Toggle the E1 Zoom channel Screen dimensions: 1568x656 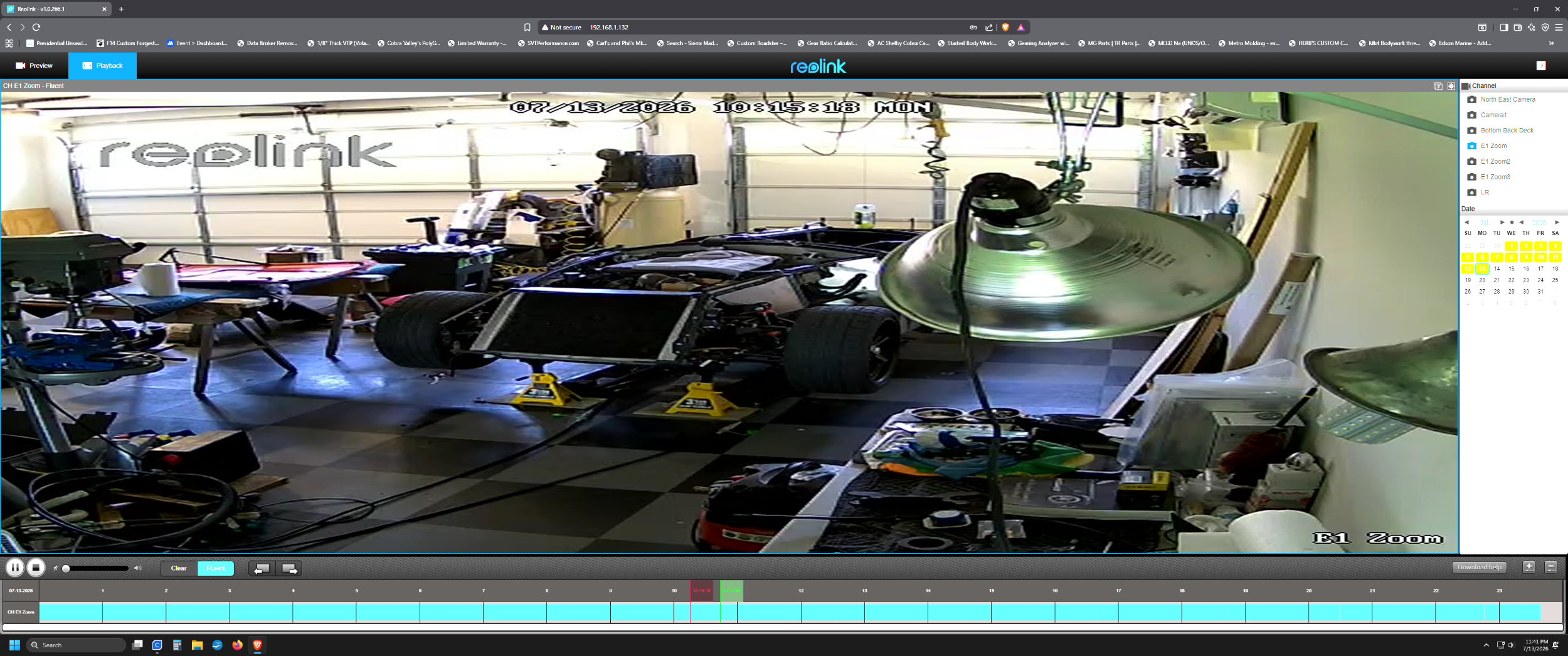point(1493,146)
